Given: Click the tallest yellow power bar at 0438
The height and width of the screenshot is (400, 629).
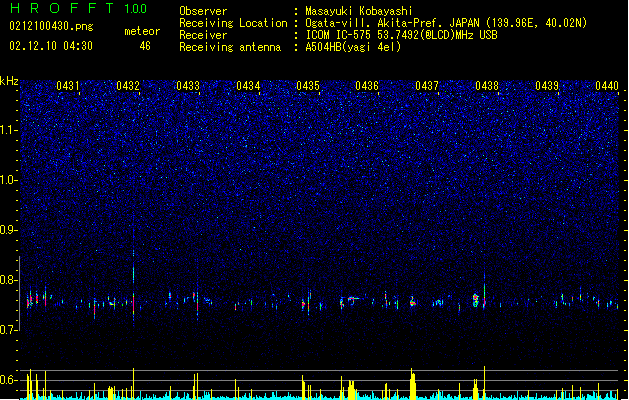Looking at the screenshot, I should click(x=484, y=382).
